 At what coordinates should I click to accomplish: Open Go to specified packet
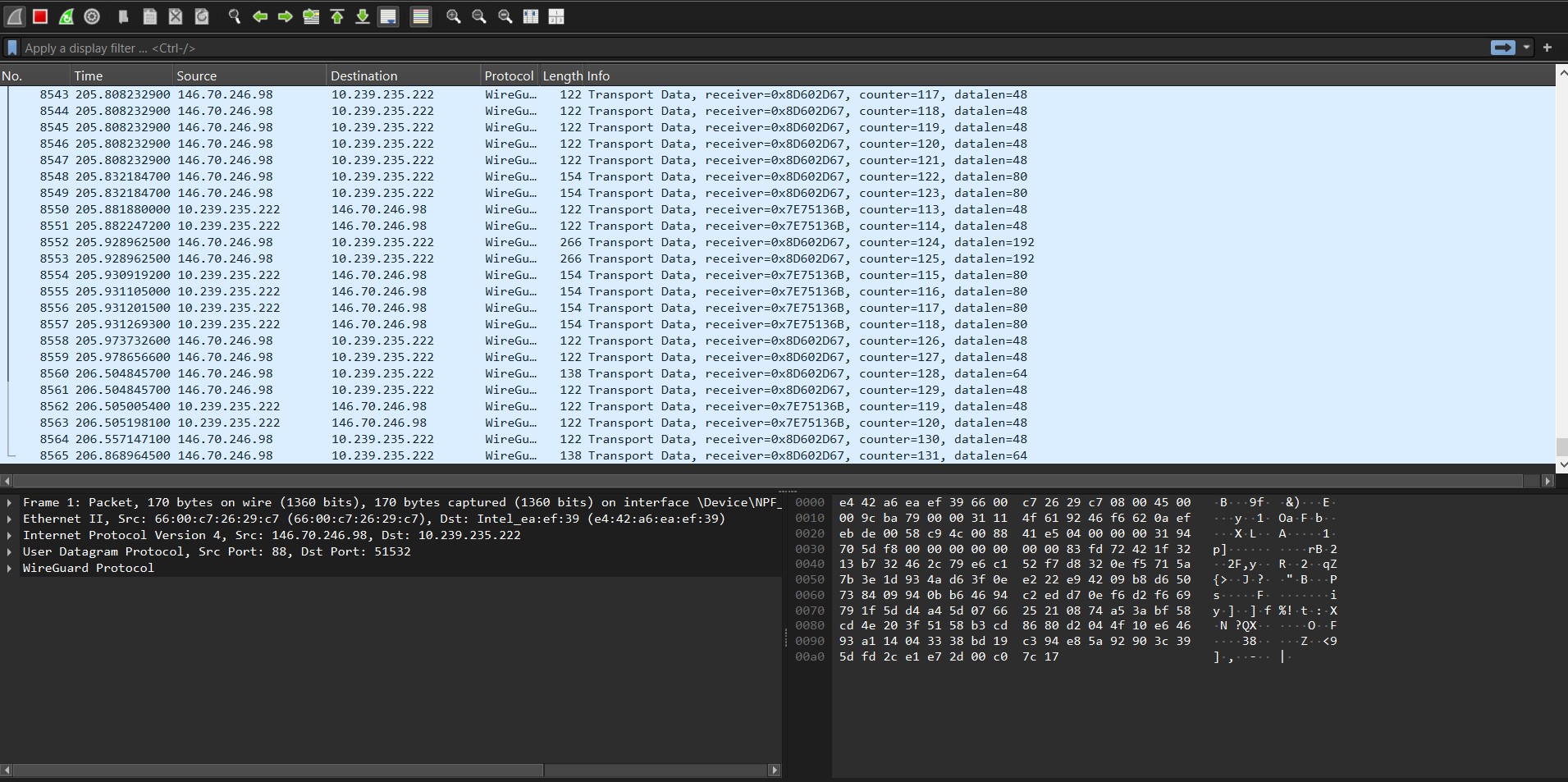tap(311, 16)
